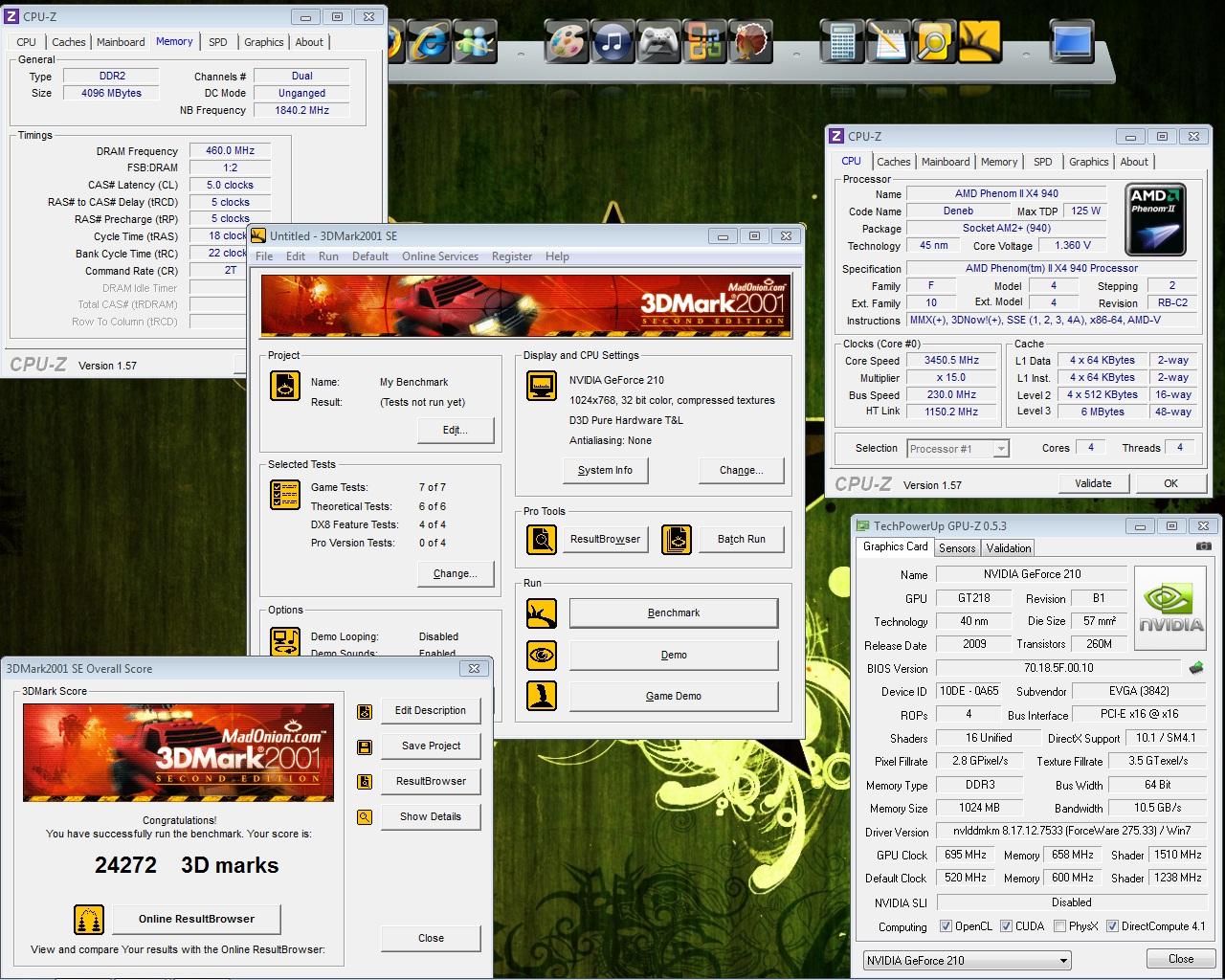1225x980 pixels.
Task: Click the Show Details magnifier icon
Action: pos(365,817)
